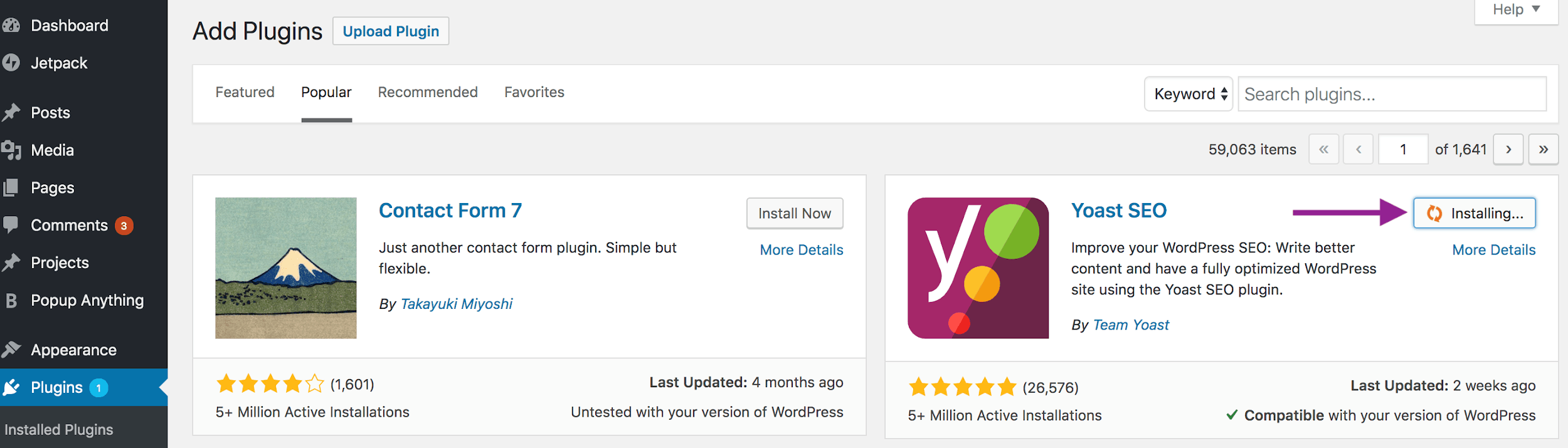
Task: Open More Details for Contact Form 7
Action: point(802,250)
